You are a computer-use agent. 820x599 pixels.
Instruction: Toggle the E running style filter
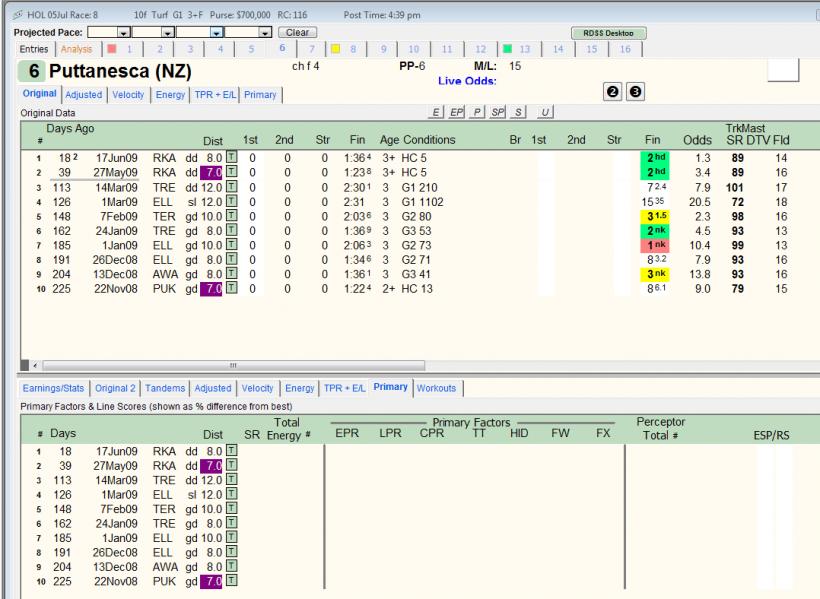(x=436, y=112)
